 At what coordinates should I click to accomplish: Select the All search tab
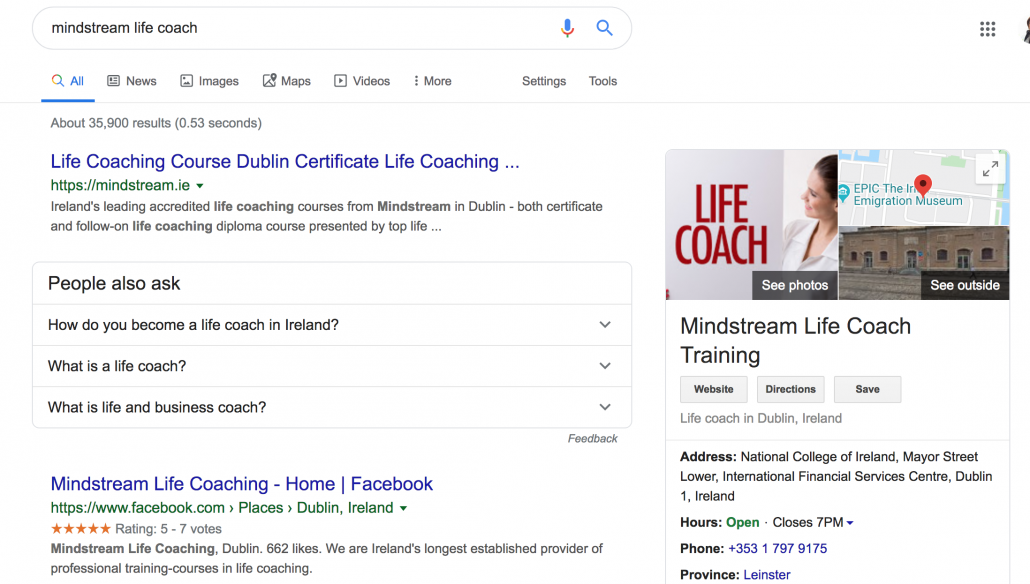click(x=68, y=81)
